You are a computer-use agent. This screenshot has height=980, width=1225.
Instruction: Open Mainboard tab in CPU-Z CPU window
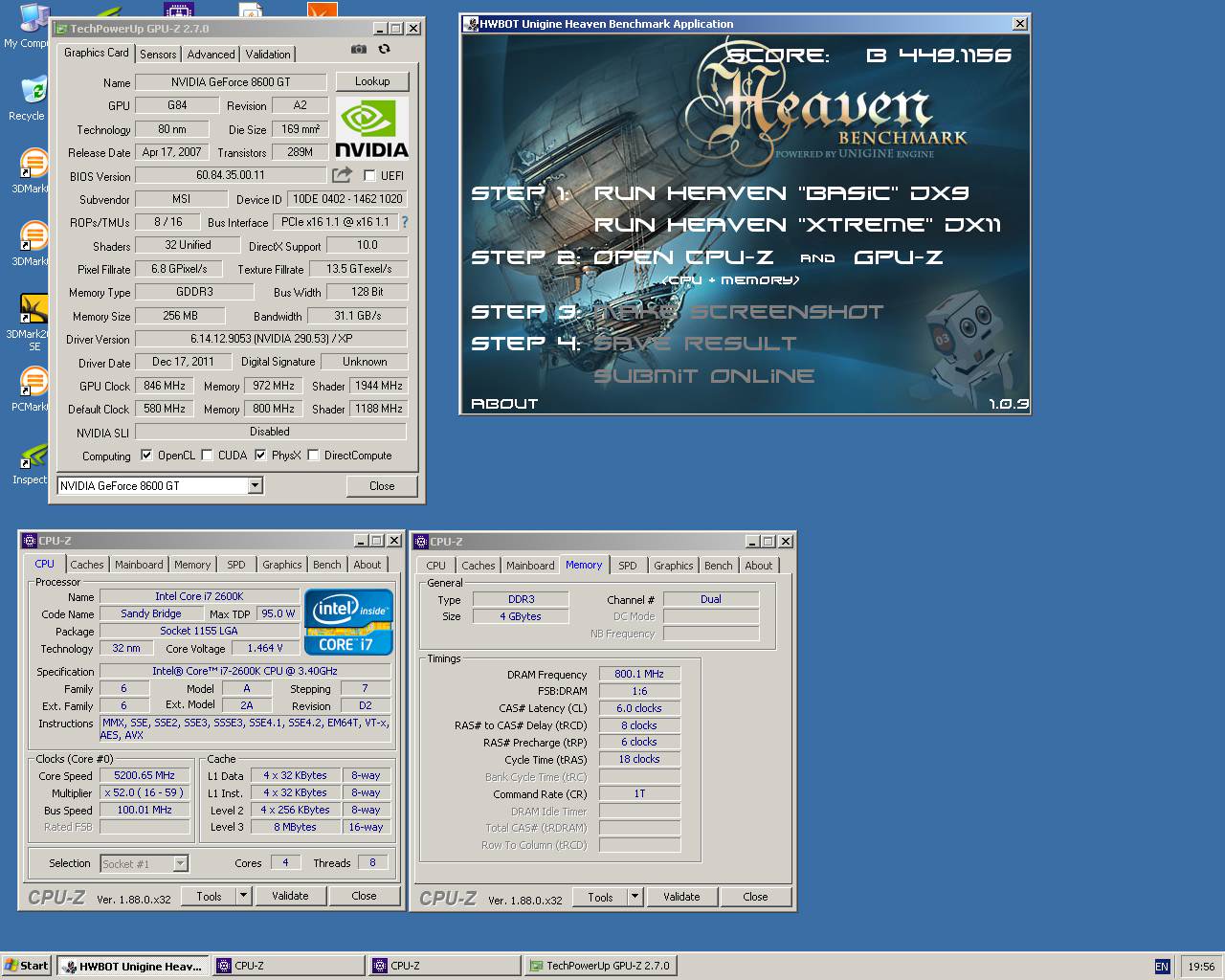[139, 565]
